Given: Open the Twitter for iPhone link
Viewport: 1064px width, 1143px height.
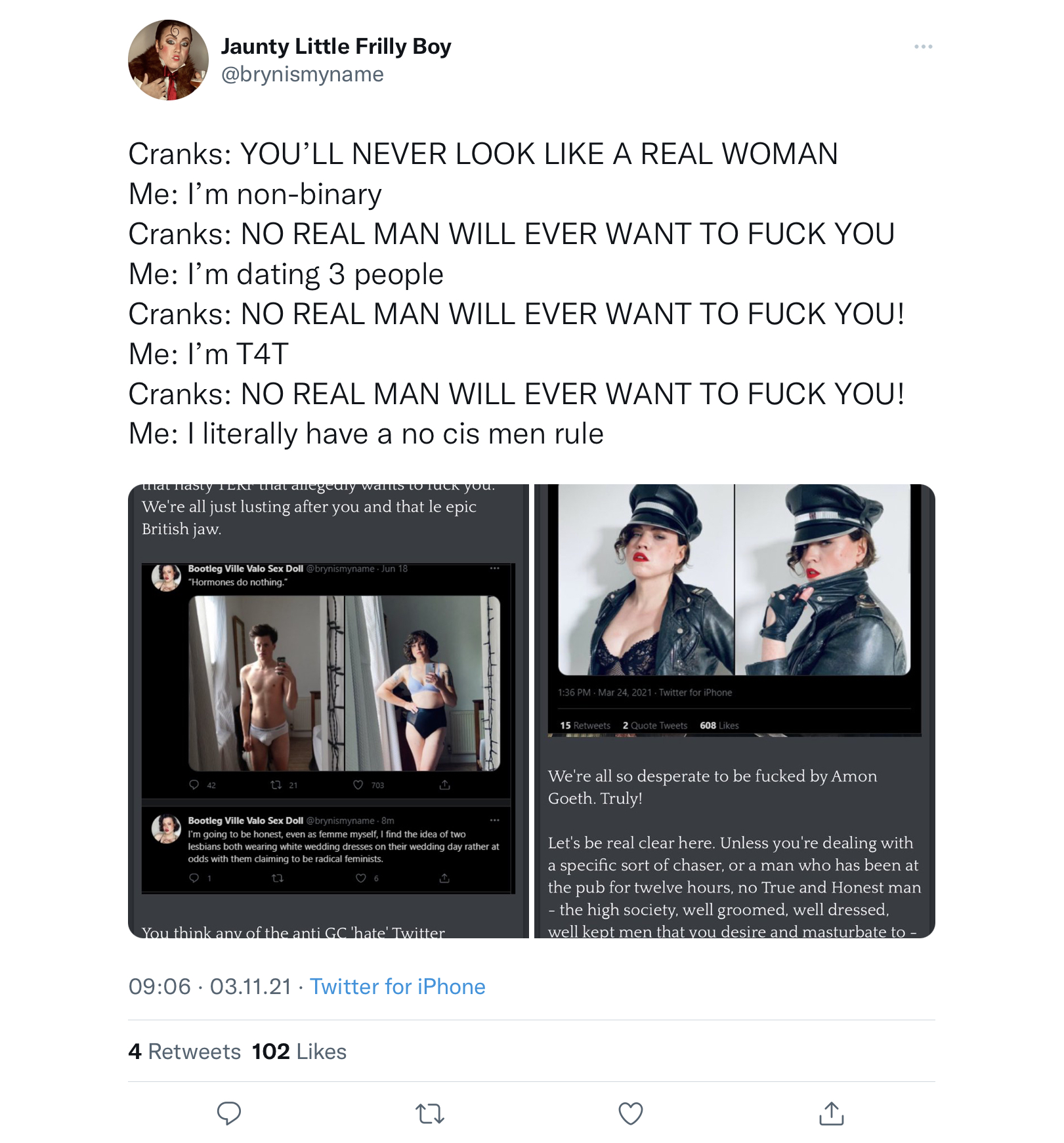Looking at the screenshot, I should pos(397,986).
